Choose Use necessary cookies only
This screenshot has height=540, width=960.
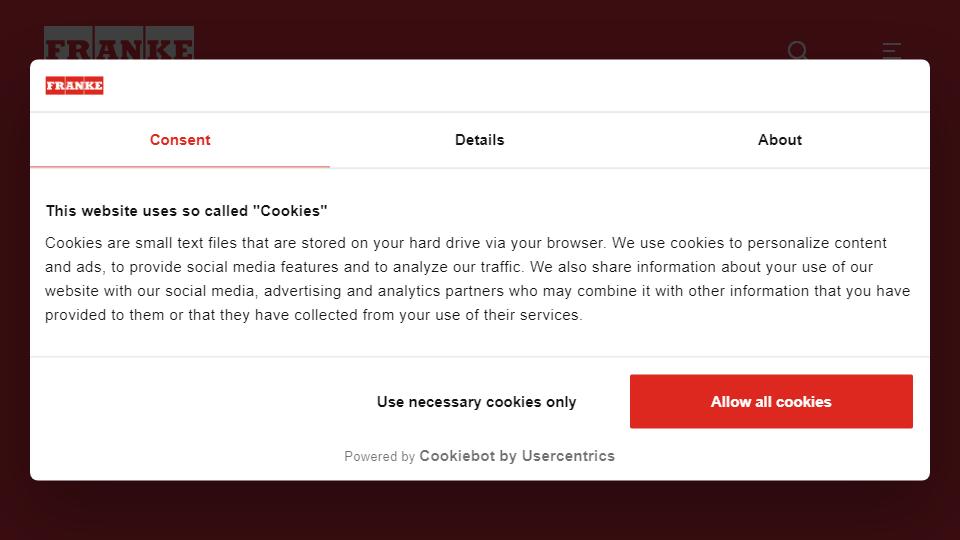tap(476, 402)
